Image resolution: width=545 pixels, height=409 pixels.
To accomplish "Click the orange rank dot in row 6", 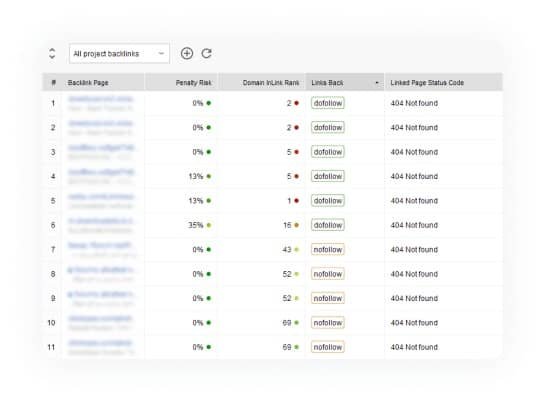I will [296, 225].
